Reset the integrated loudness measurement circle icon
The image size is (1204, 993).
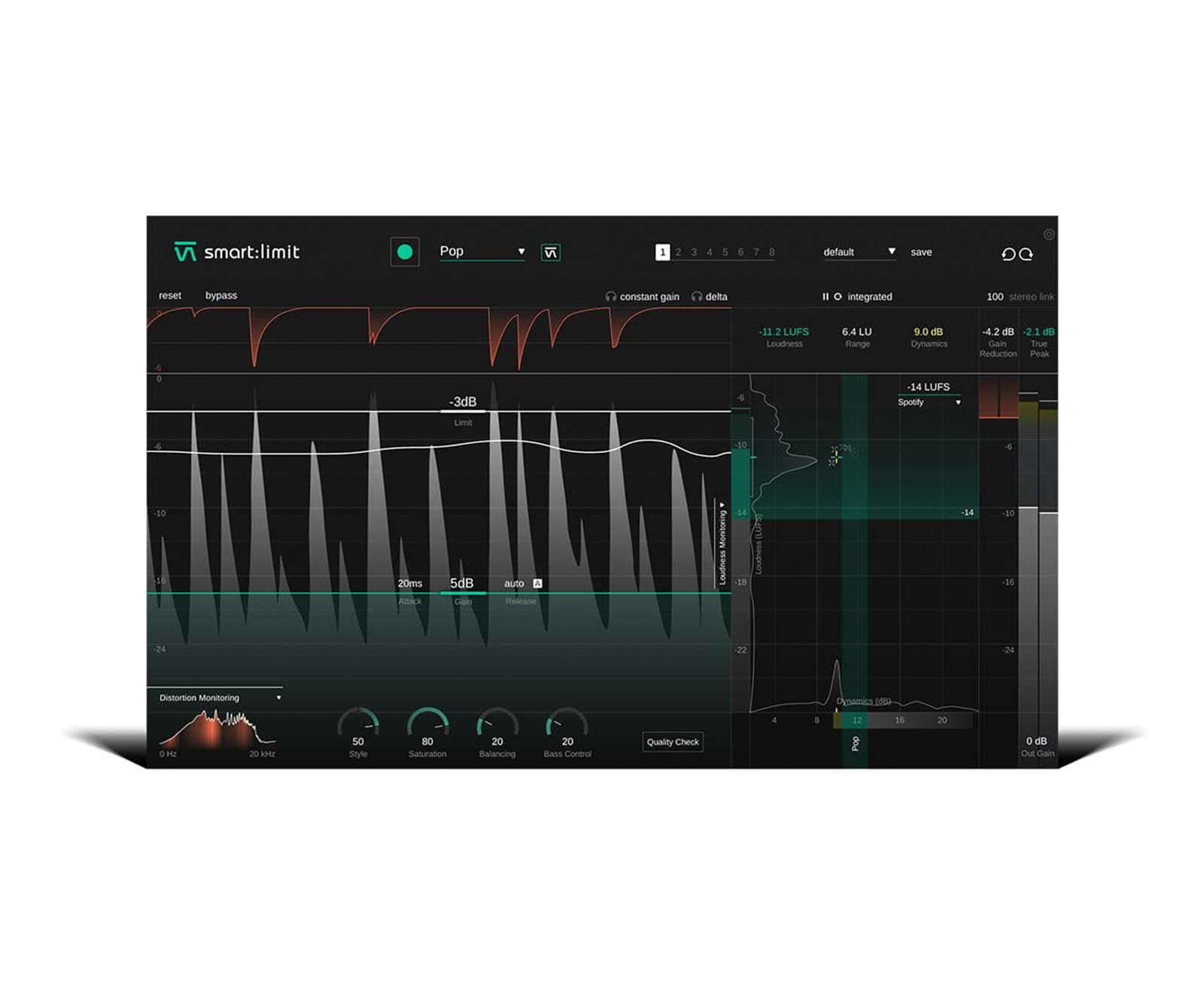838,296
